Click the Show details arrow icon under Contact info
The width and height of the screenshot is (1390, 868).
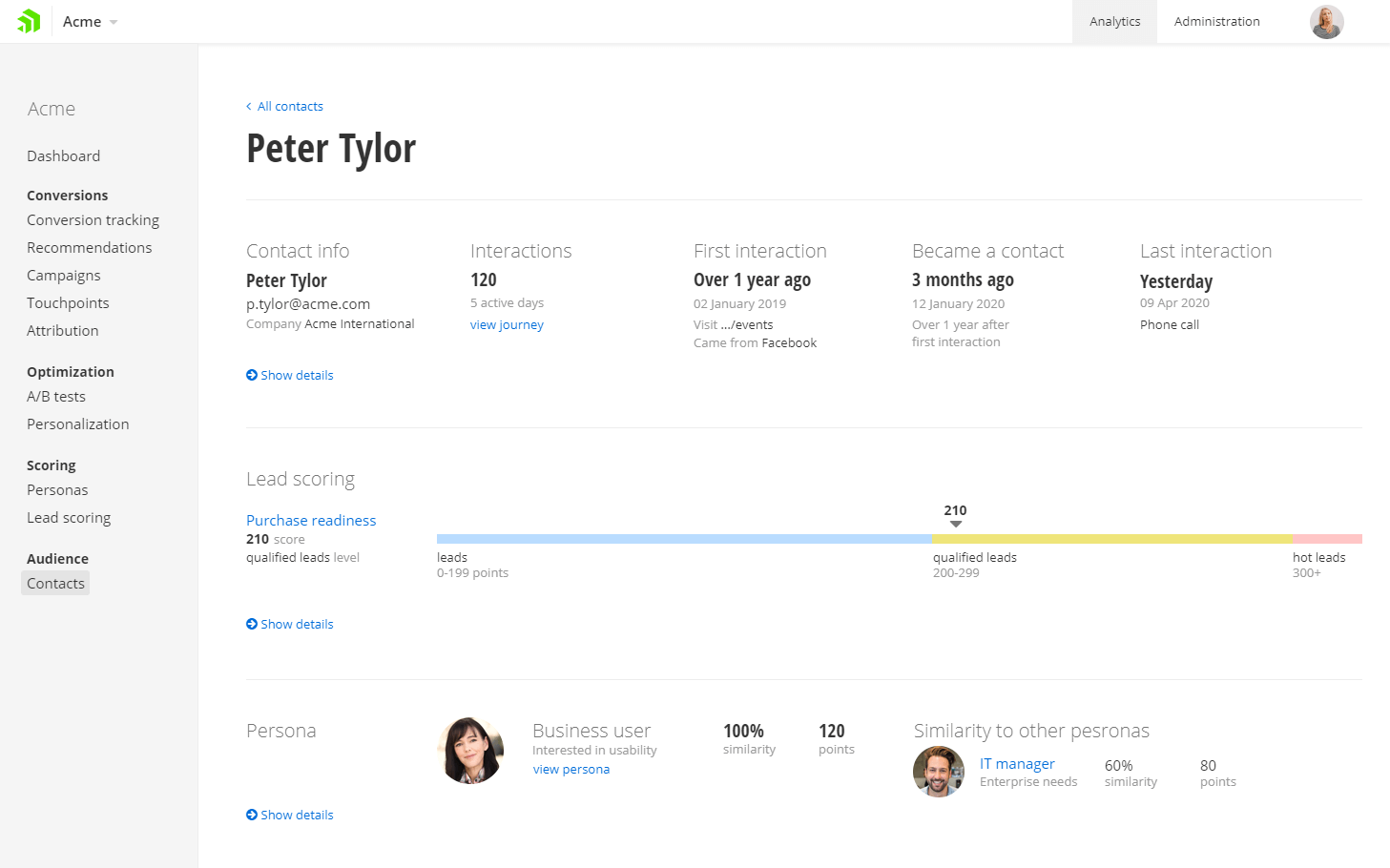coord(251,374)
